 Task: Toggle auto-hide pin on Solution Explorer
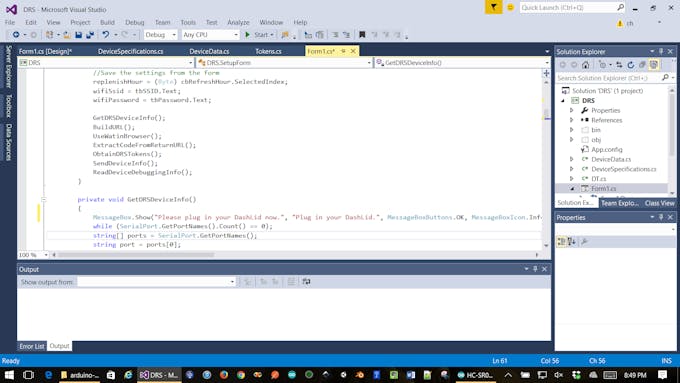point(661,51)
